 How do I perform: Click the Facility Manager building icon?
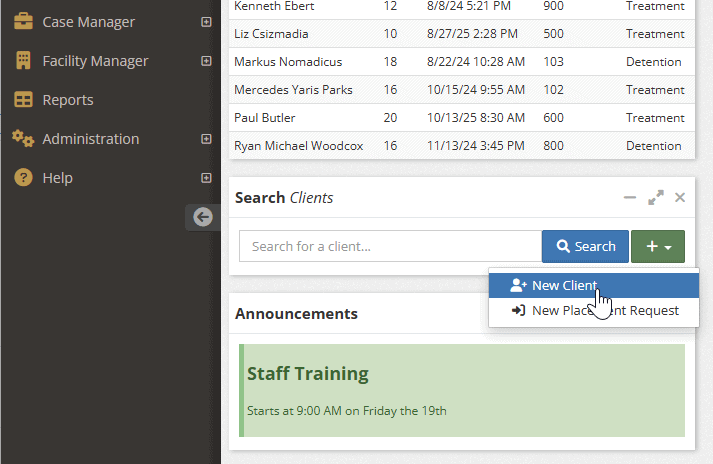point(23,61)
